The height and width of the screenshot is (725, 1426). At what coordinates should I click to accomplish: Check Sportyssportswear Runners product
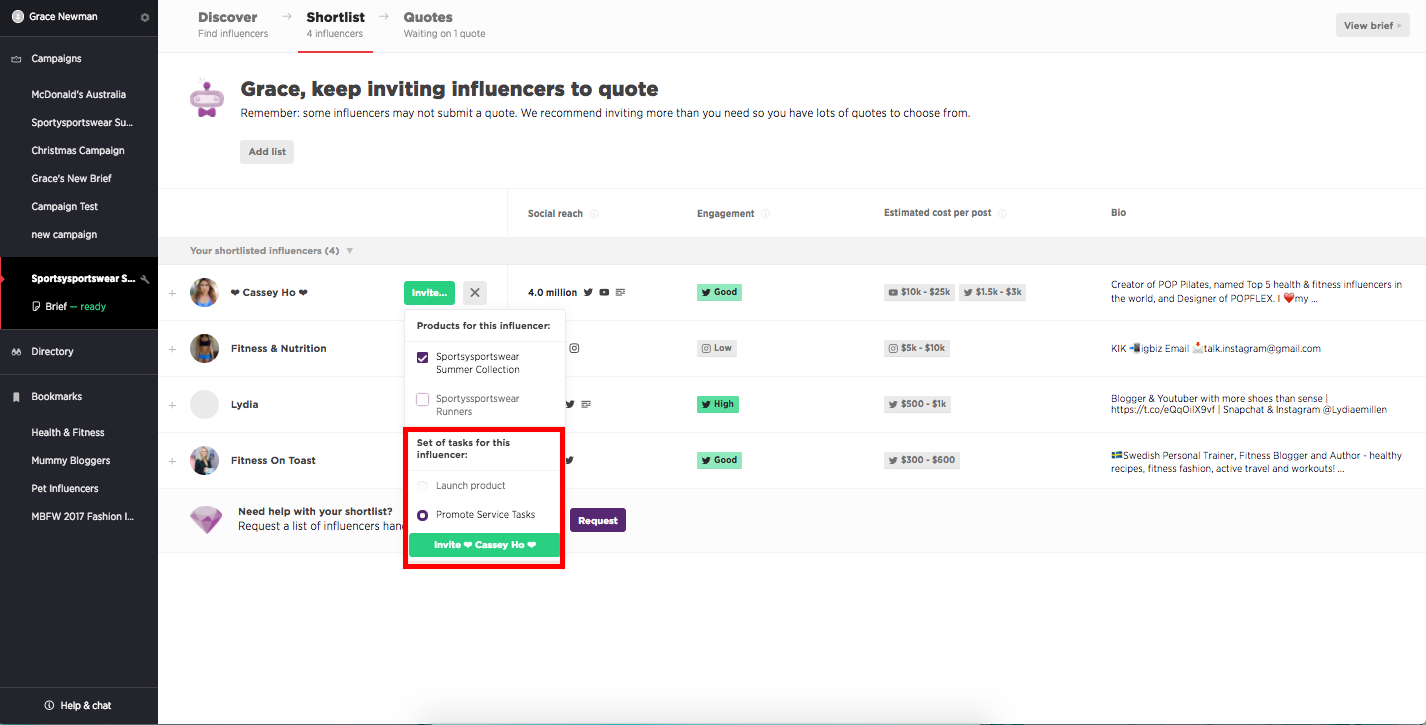(x=423, y=399)
